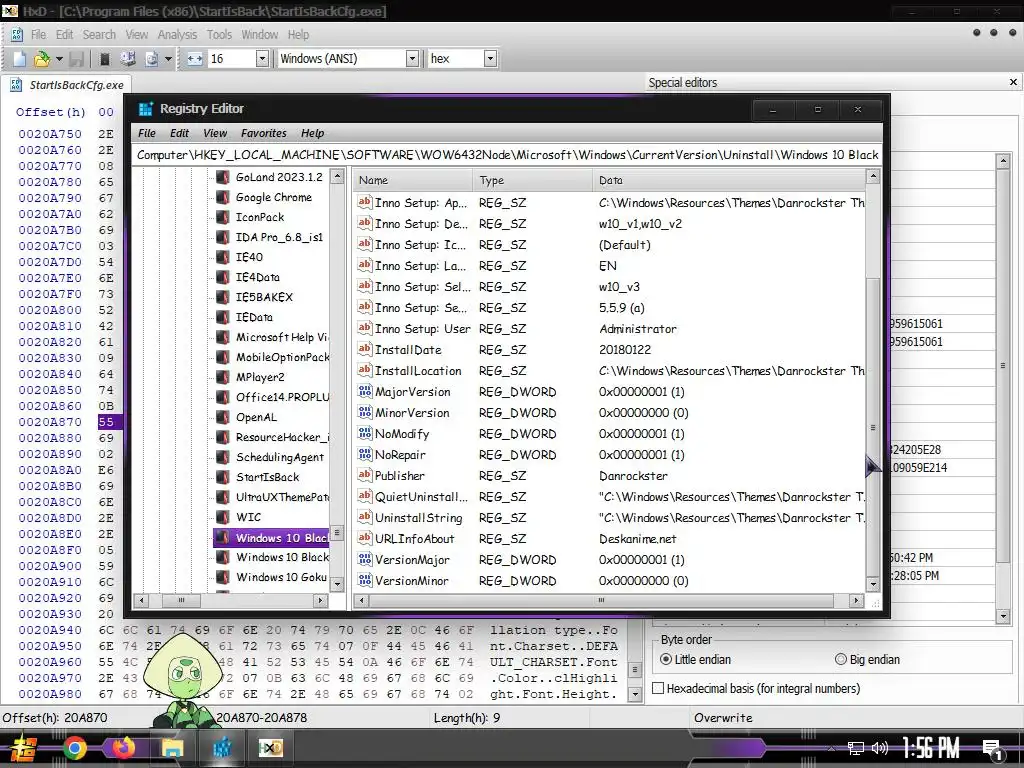This screenshot has width=1024, height=768.
Task: Click the volume speaker tray icon
Action: pyautogui.click(x=880, y=748)
